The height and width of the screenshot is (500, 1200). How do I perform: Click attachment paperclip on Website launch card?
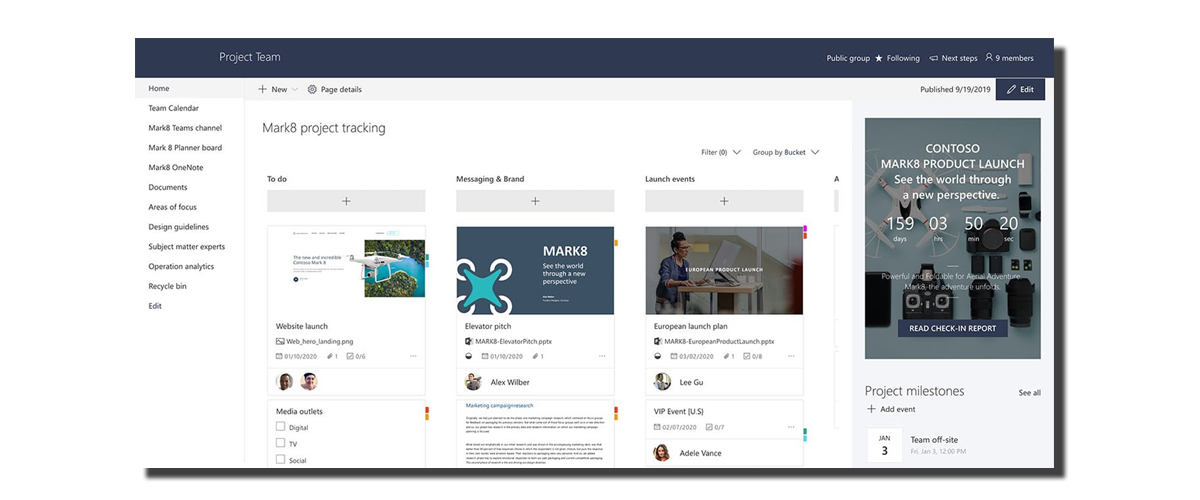pos(328,356)
